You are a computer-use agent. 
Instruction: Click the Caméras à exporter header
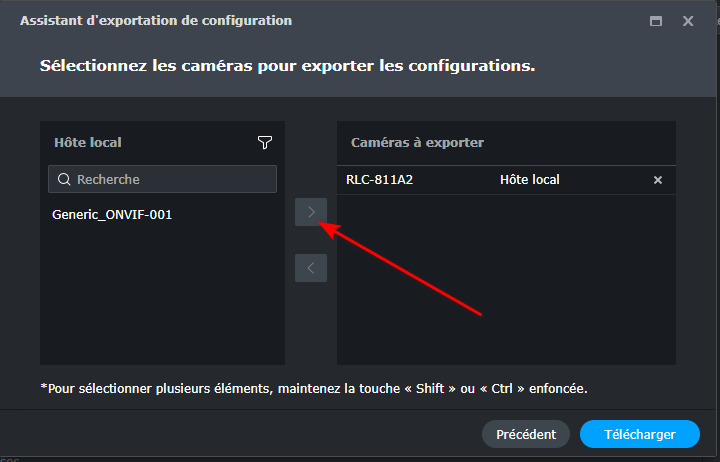[x=417, y=143]
